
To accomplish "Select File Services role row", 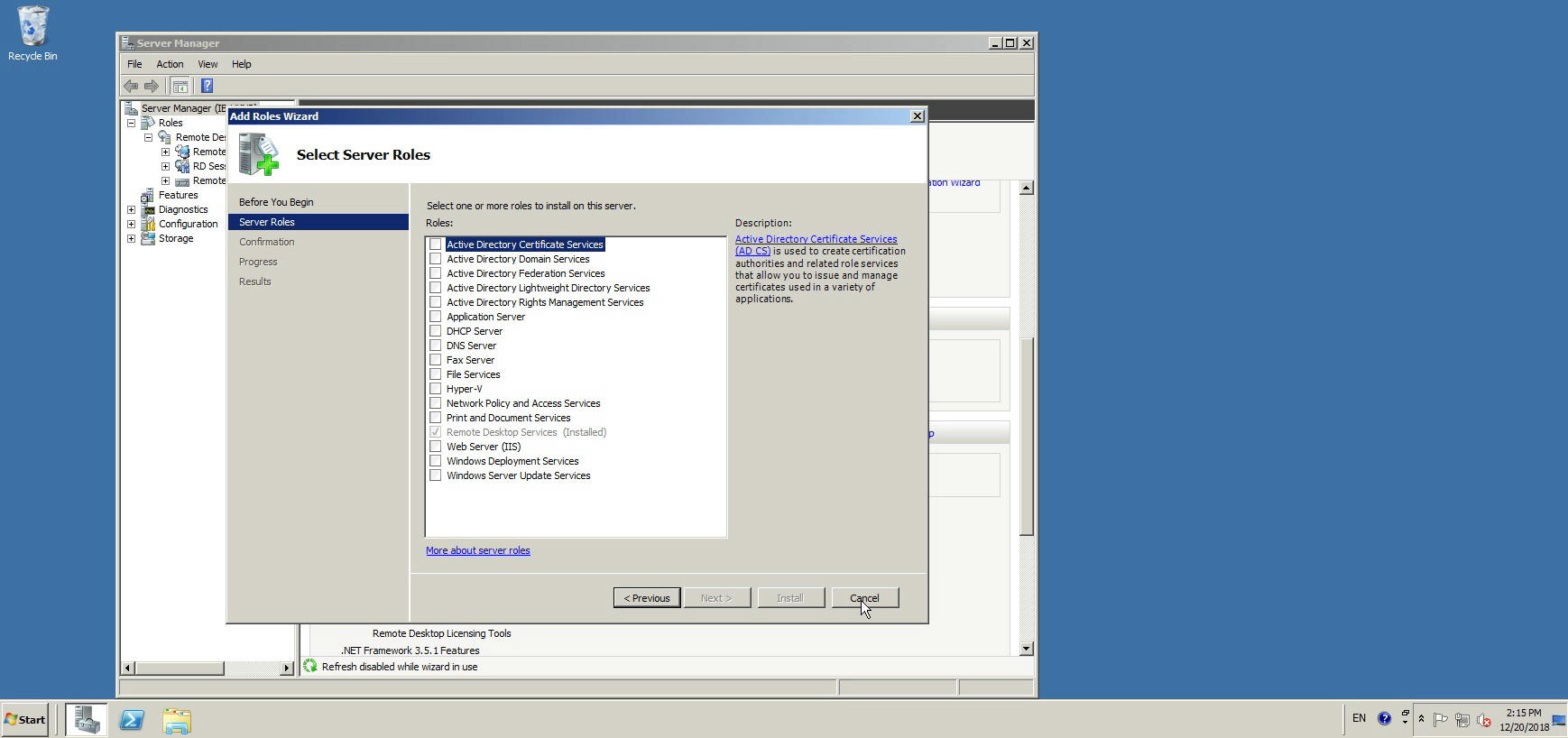I will click(x=473, y=374).
